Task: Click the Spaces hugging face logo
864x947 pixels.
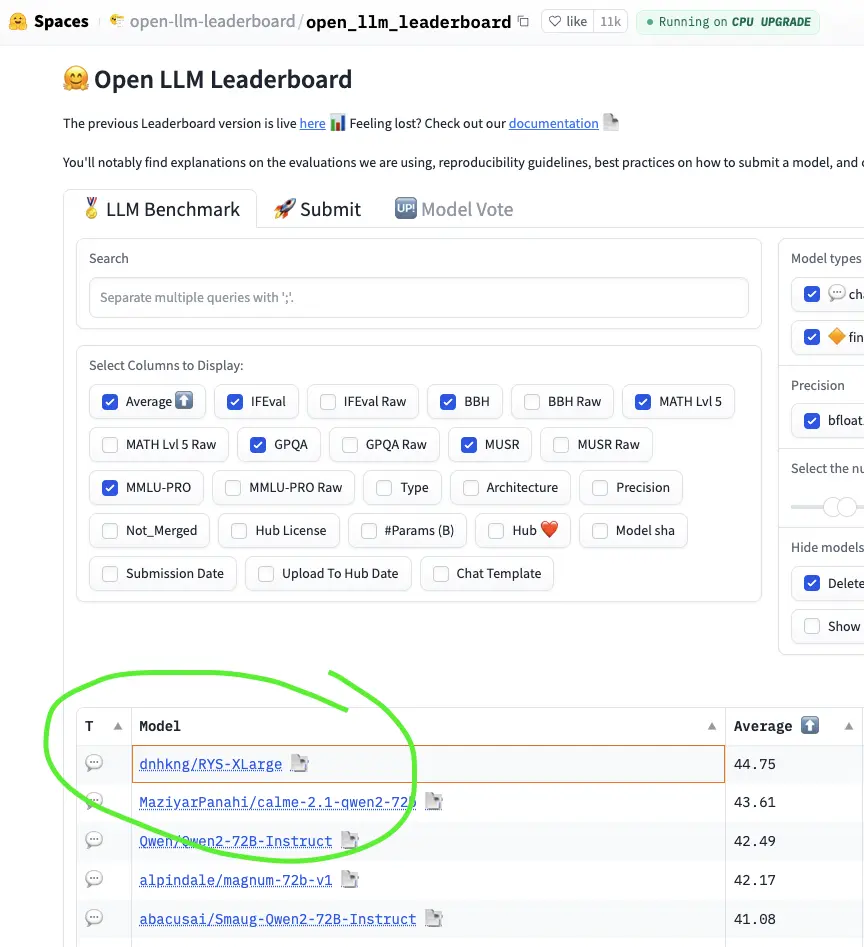Action: 18,22
